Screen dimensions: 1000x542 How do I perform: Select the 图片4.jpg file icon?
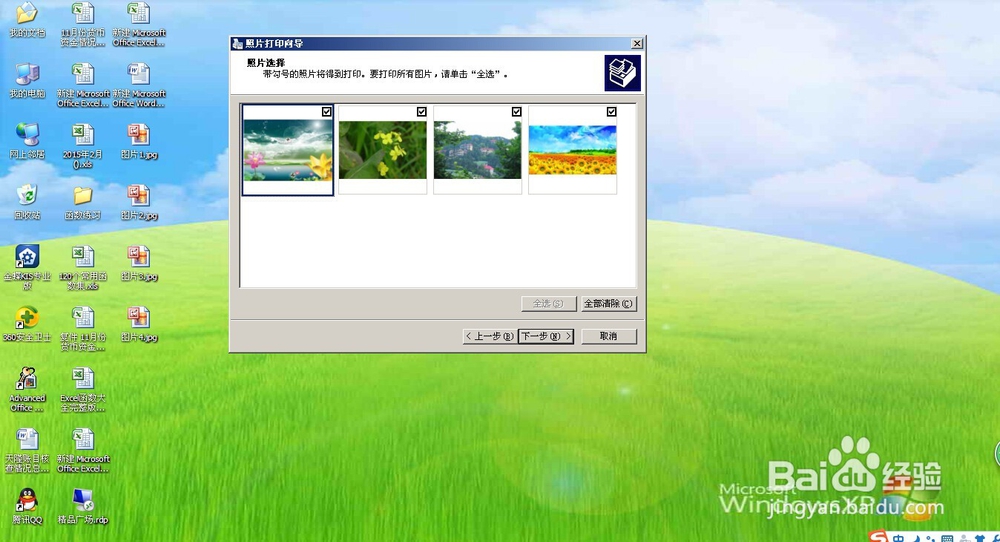click(138, 318)
